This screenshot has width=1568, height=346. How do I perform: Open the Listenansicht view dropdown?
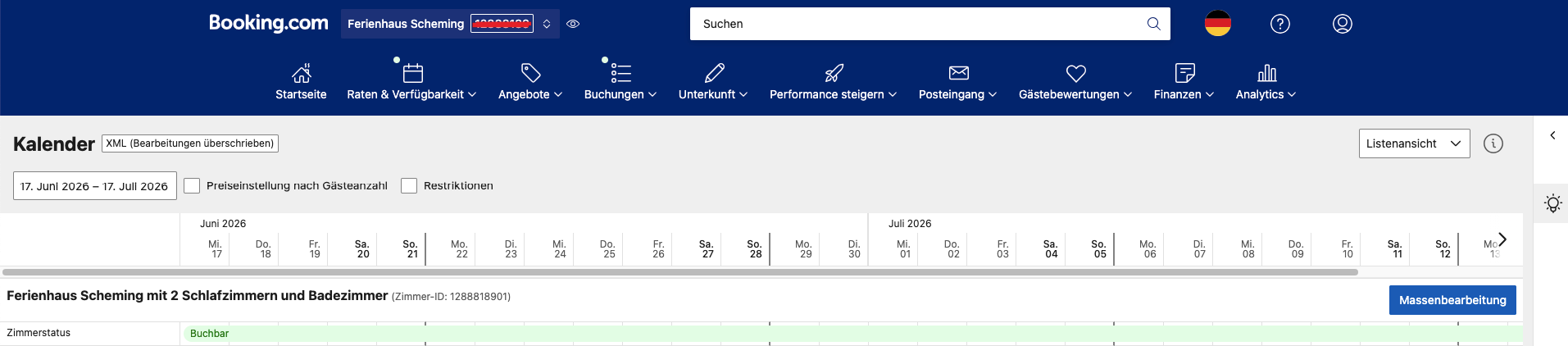pos(1414,143)
